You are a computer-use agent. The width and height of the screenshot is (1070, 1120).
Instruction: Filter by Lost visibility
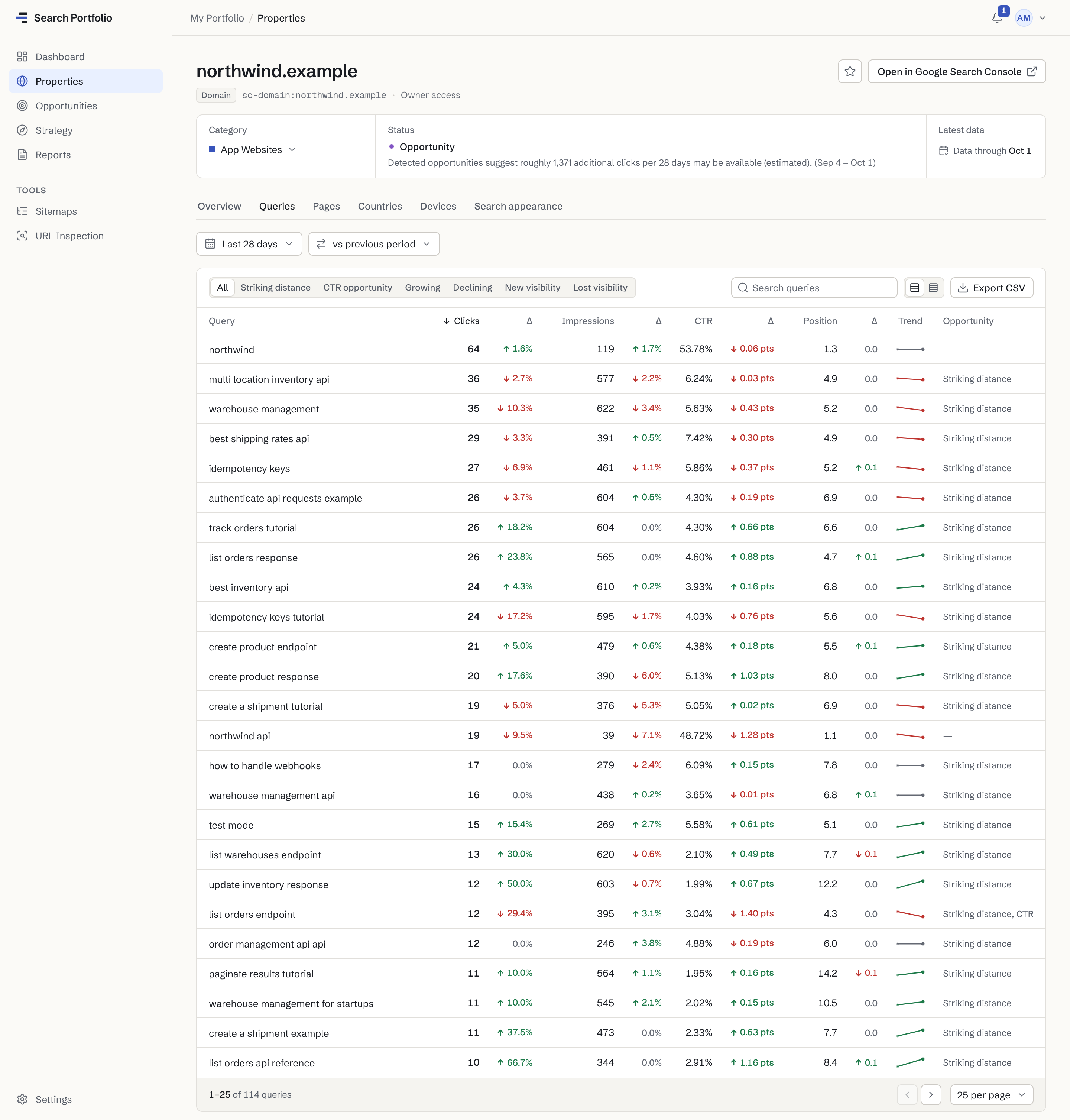[x=600, y=288]
